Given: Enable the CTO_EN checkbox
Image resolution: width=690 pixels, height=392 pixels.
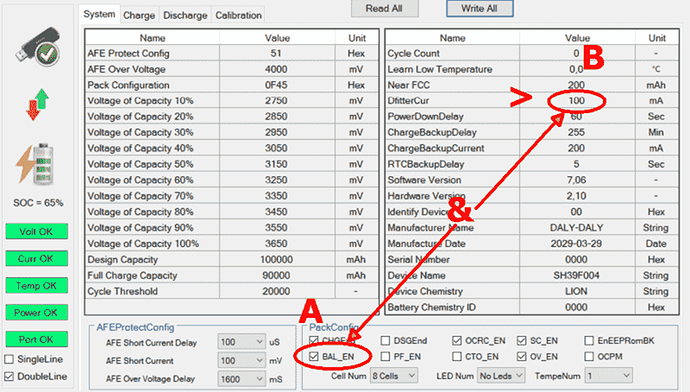Looking at the screenshot, I should pyautogui.click(x=457, y=356).
